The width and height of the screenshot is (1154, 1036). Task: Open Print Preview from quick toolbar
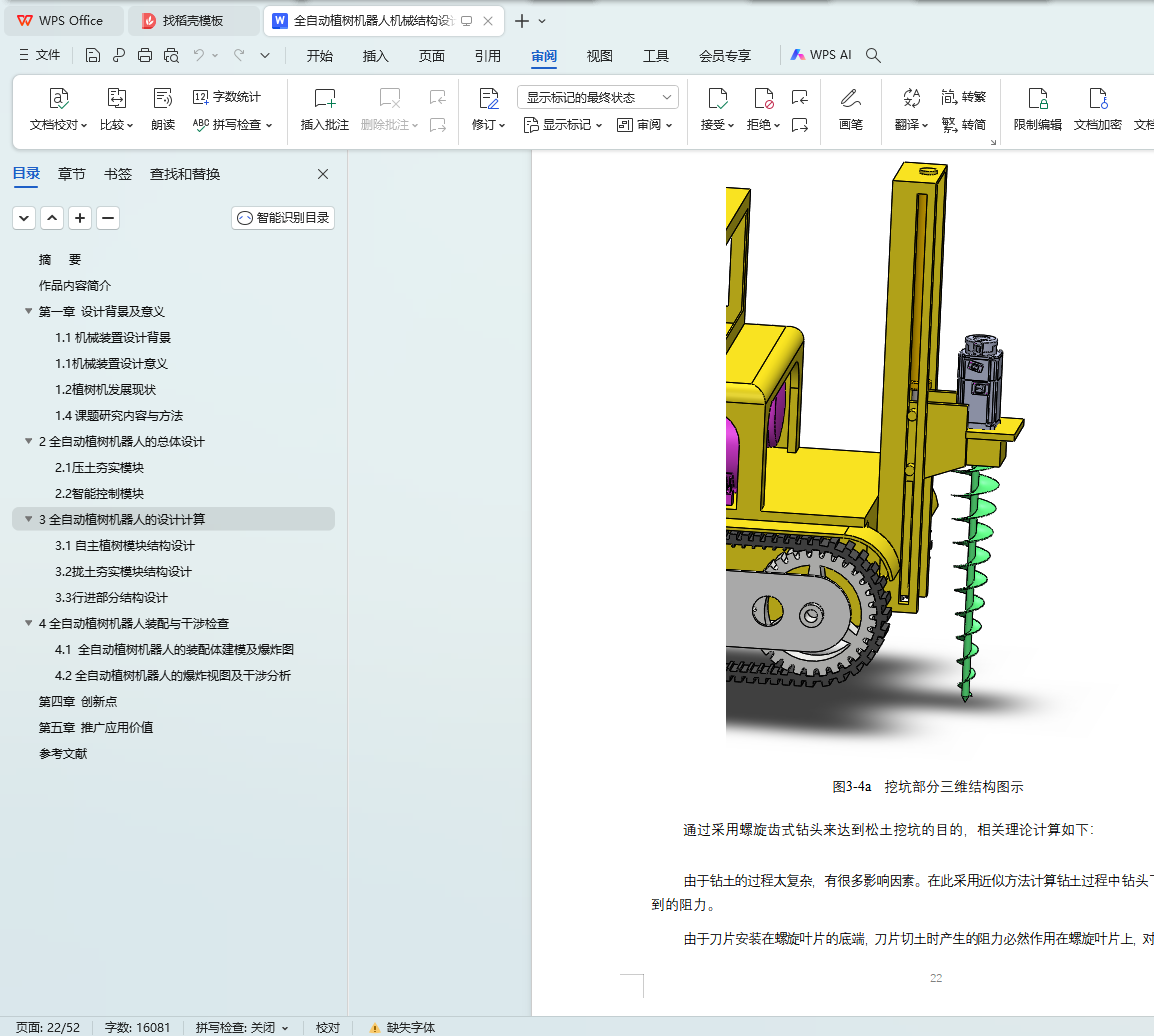pyautogui.click(x=171, y=55)
